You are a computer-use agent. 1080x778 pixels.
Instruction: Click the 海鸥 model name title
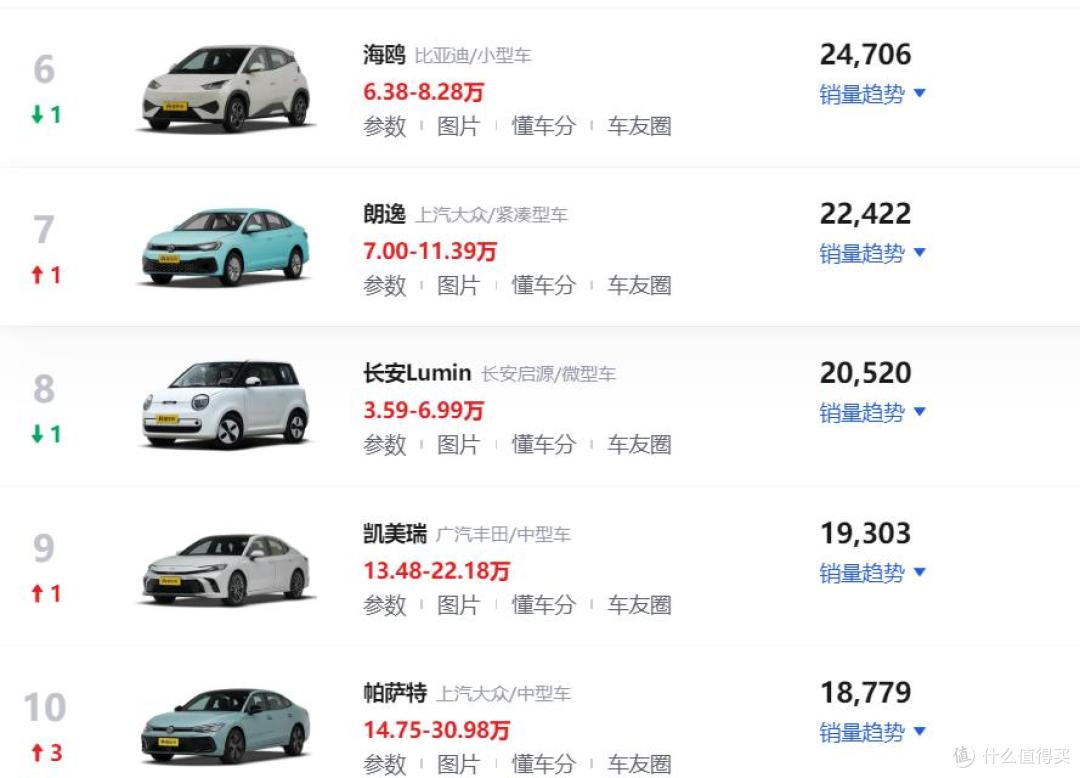point(384,54)
